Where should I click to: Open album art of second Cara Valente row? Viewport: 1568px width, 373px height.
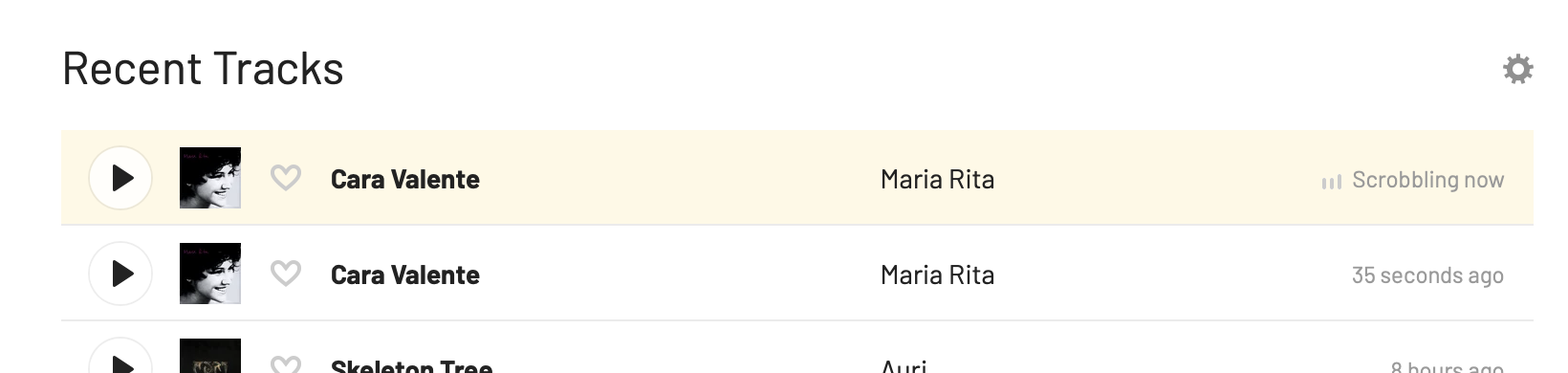210,274
